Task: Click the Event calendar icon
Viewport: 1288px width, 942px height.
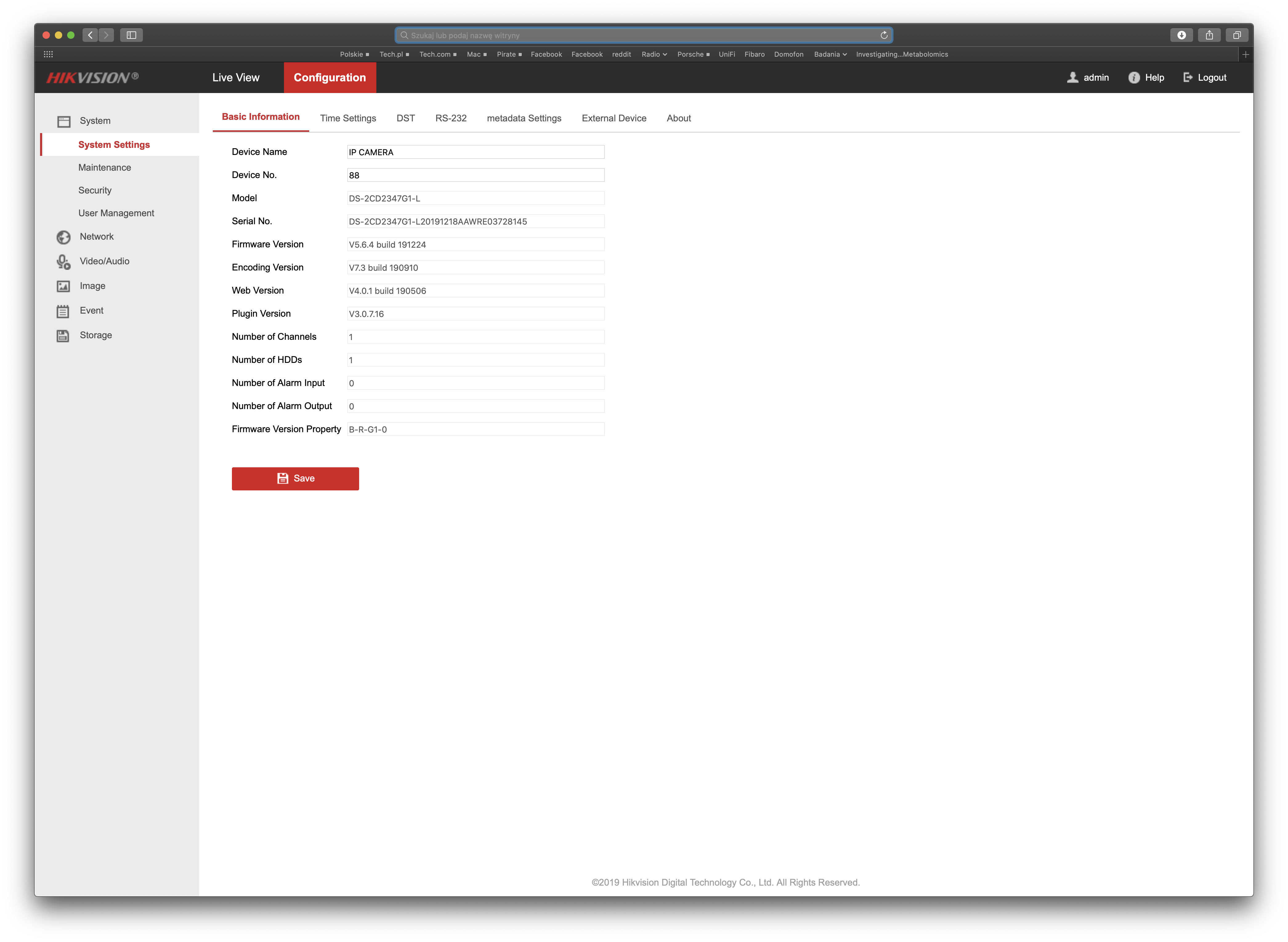Action: pyautogui.click(x=63, y=311)
